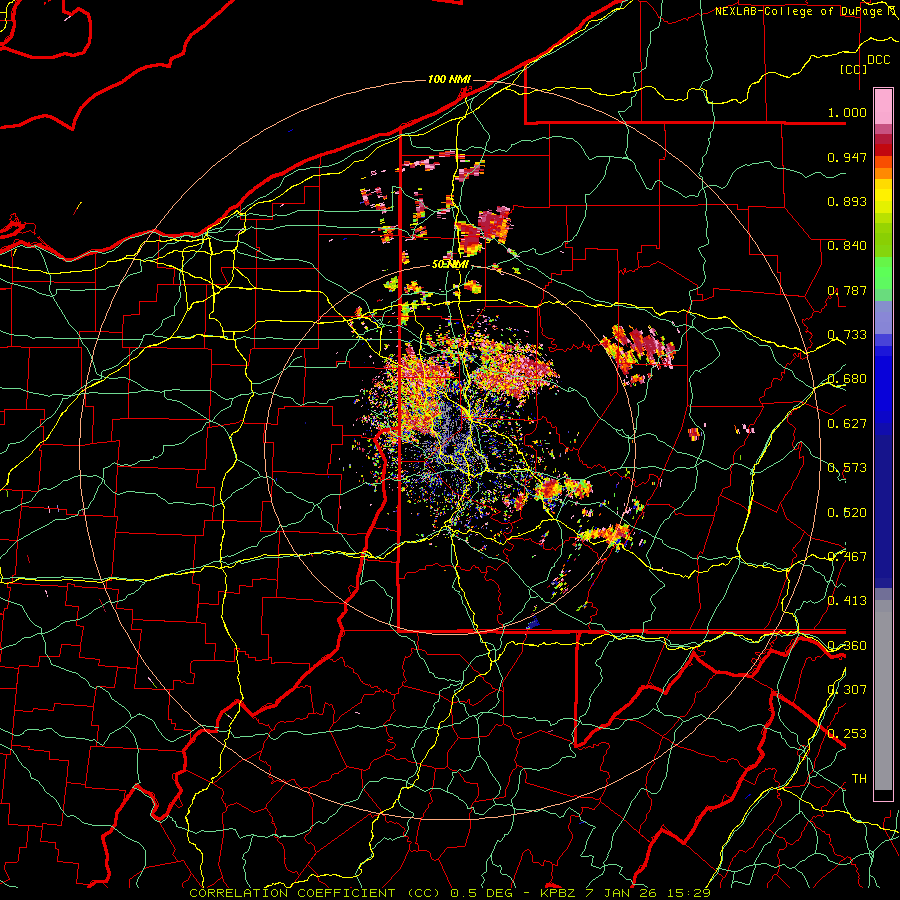Viewport: 900px width, 900px height.
Task: Click the DCC label above the color scale
Action: click(878, 60)
